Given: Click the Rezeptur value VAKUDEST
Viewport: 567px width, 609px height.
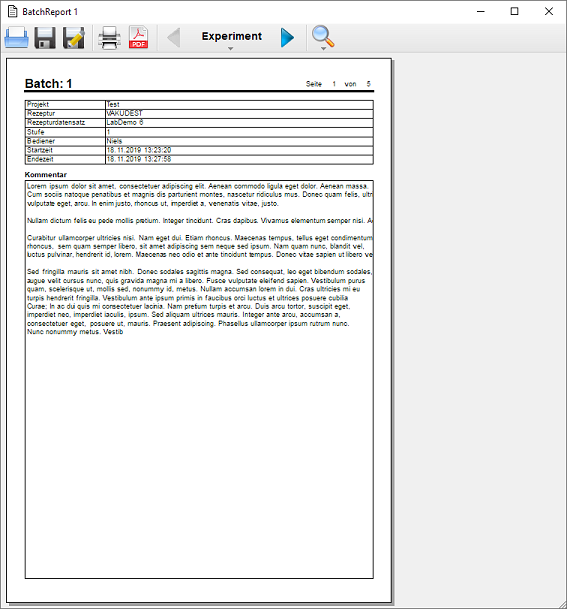Looking at the screenshot, I should tap(125, 113).
